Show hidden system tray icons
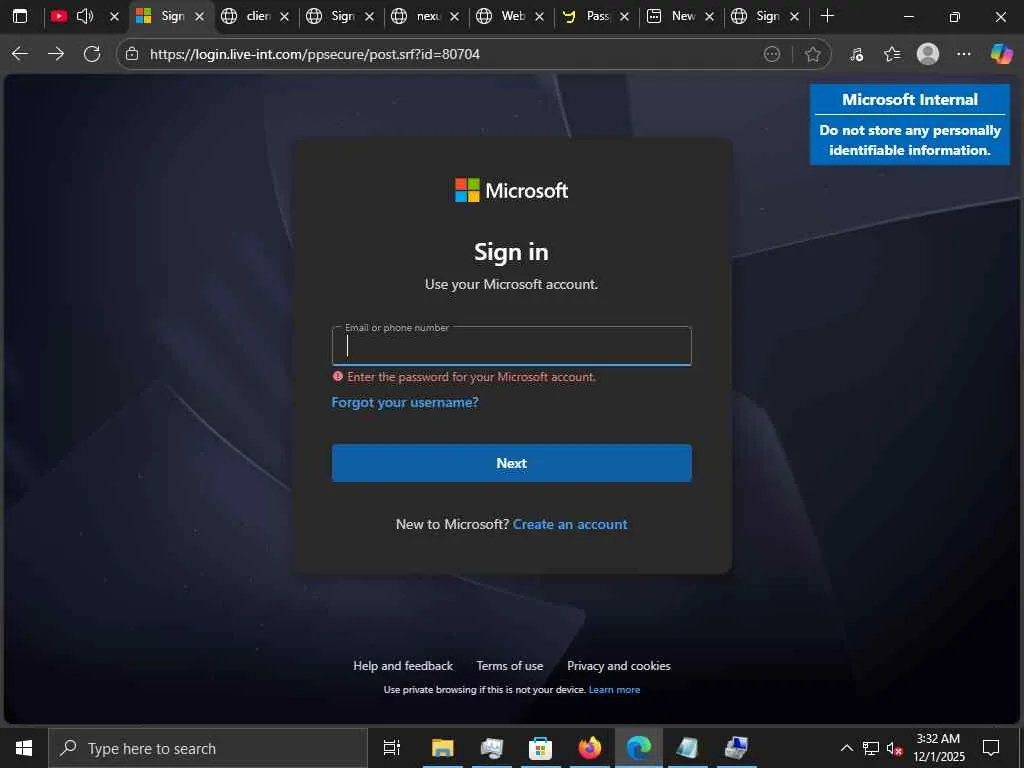 click(x=846, y=748)
